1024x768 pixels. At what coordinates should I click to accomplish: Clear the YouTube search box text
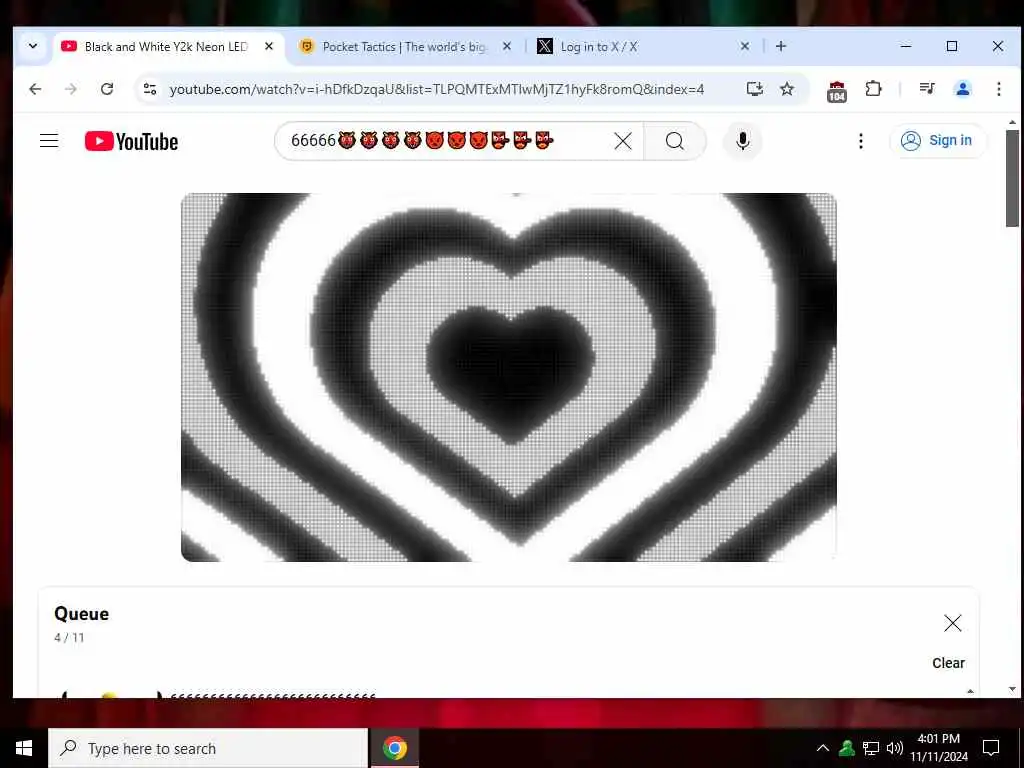click(x=623, y=140)
